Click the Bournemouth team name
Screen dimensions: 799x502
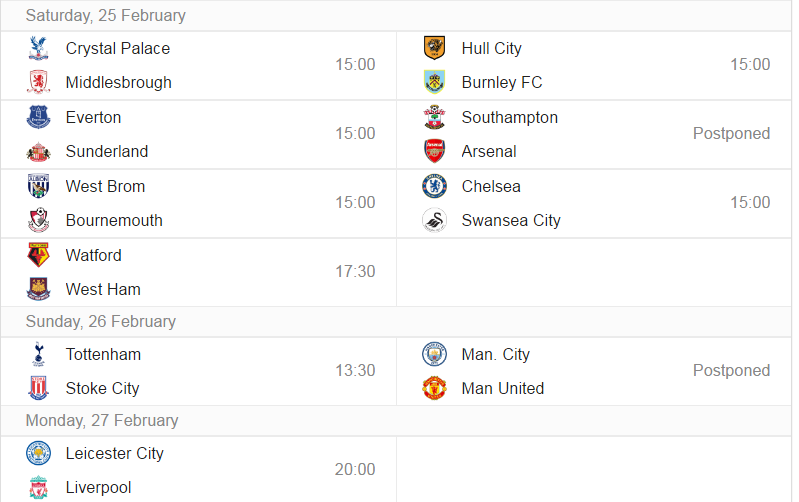click(114, 221)
